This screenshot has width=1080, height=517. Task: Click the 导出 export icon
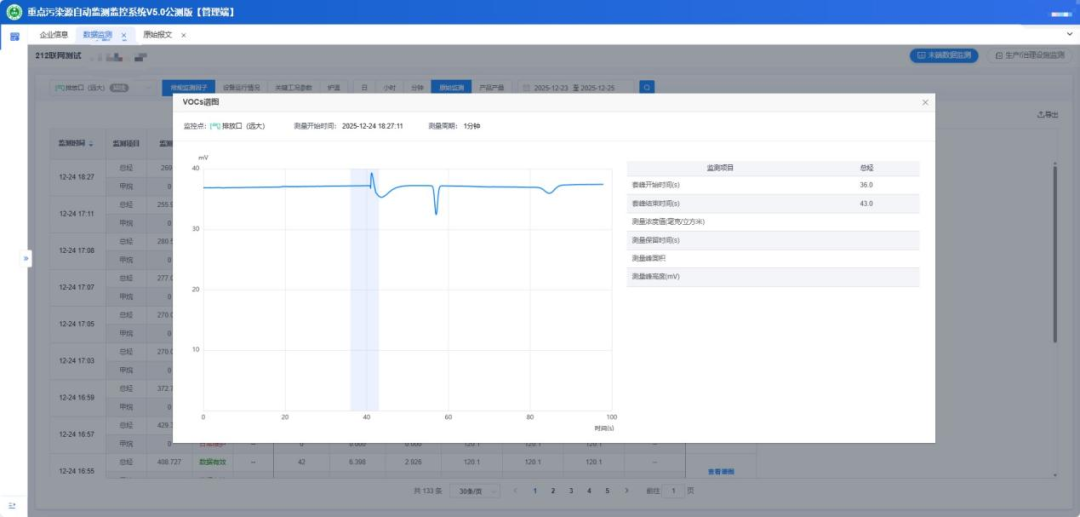[1048, 115]
